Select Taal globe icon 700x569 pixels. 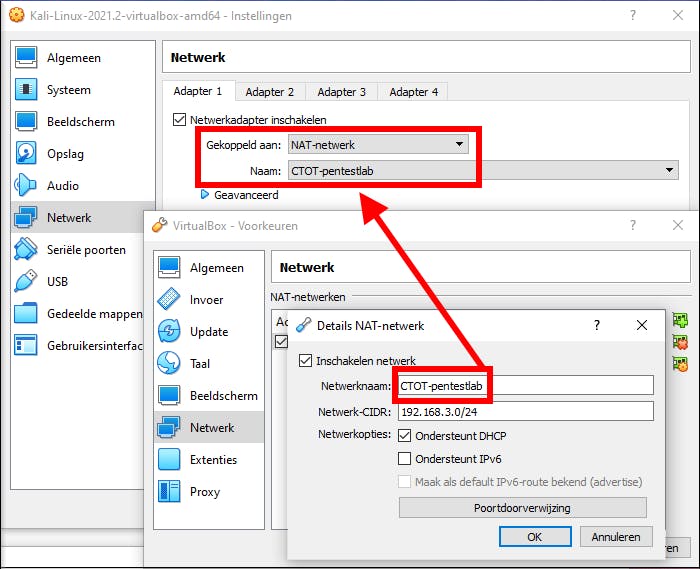pyautogui.click(x=169, y=363)
